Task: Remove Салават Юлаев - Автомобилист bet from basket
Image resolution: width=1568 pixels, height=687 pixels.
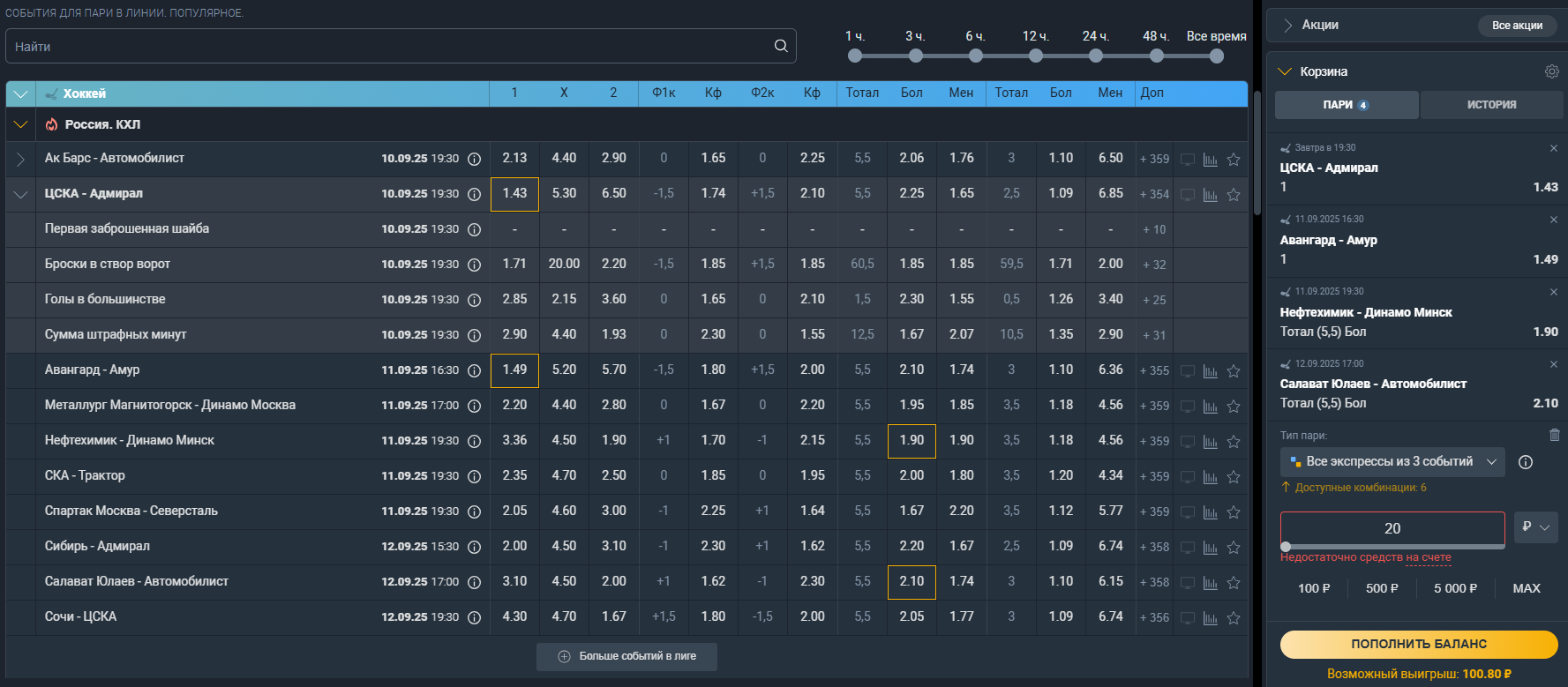Action: (x=1554, y=364)
